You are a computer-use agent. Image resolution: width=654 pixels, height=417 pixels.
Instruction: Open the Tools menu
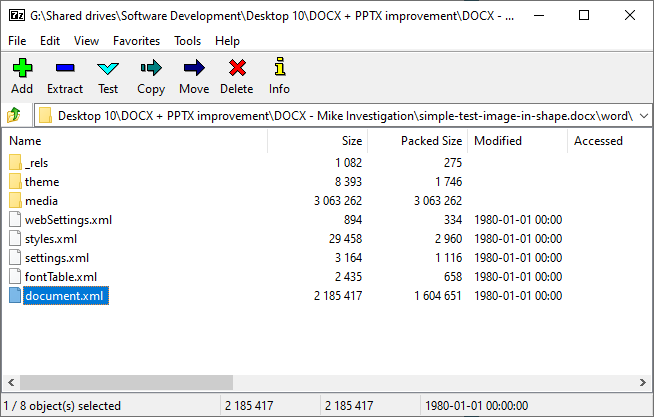188,41
